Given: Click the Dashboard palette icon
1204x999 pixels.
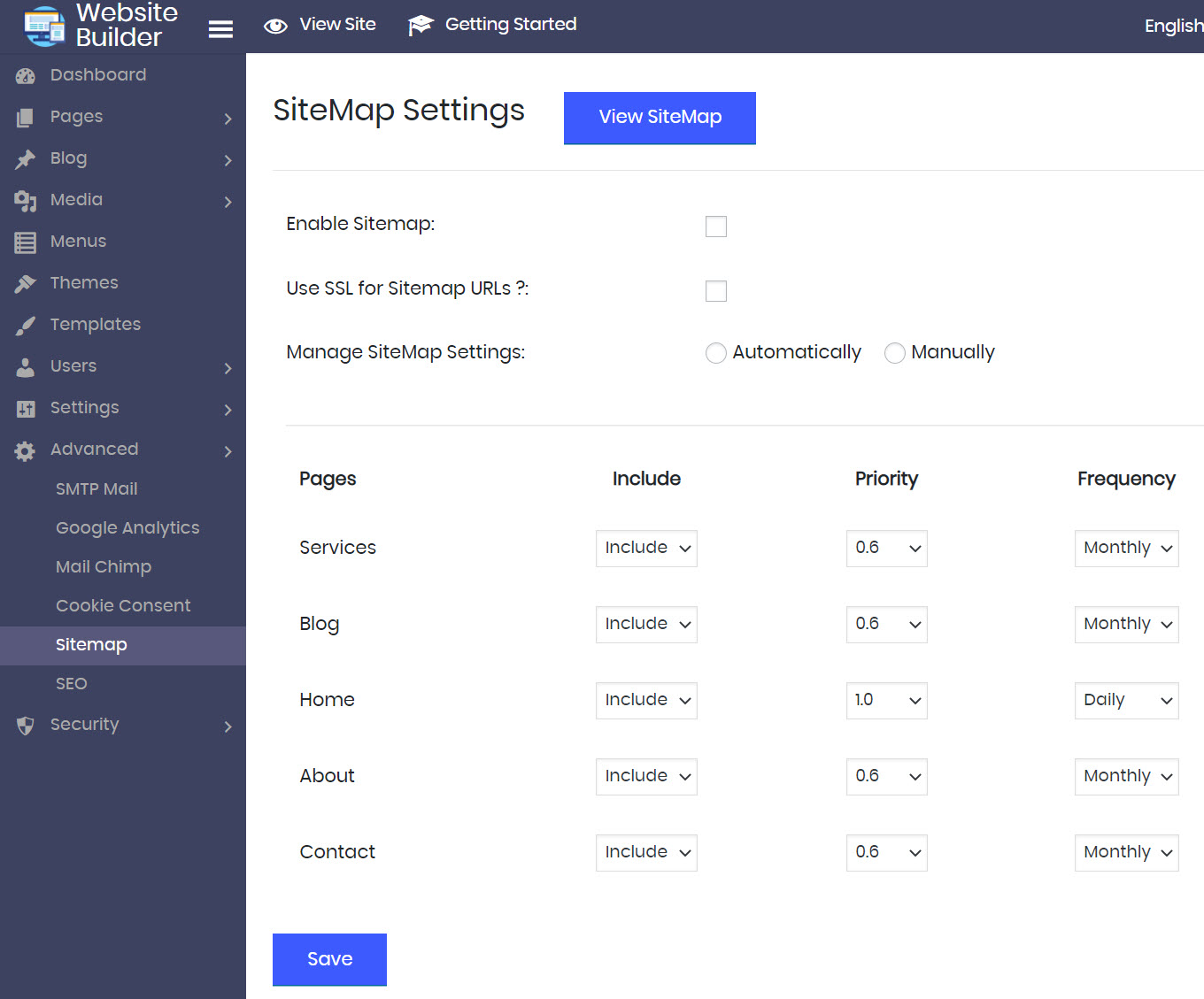Looking at the screenshot, I should 26,76.
